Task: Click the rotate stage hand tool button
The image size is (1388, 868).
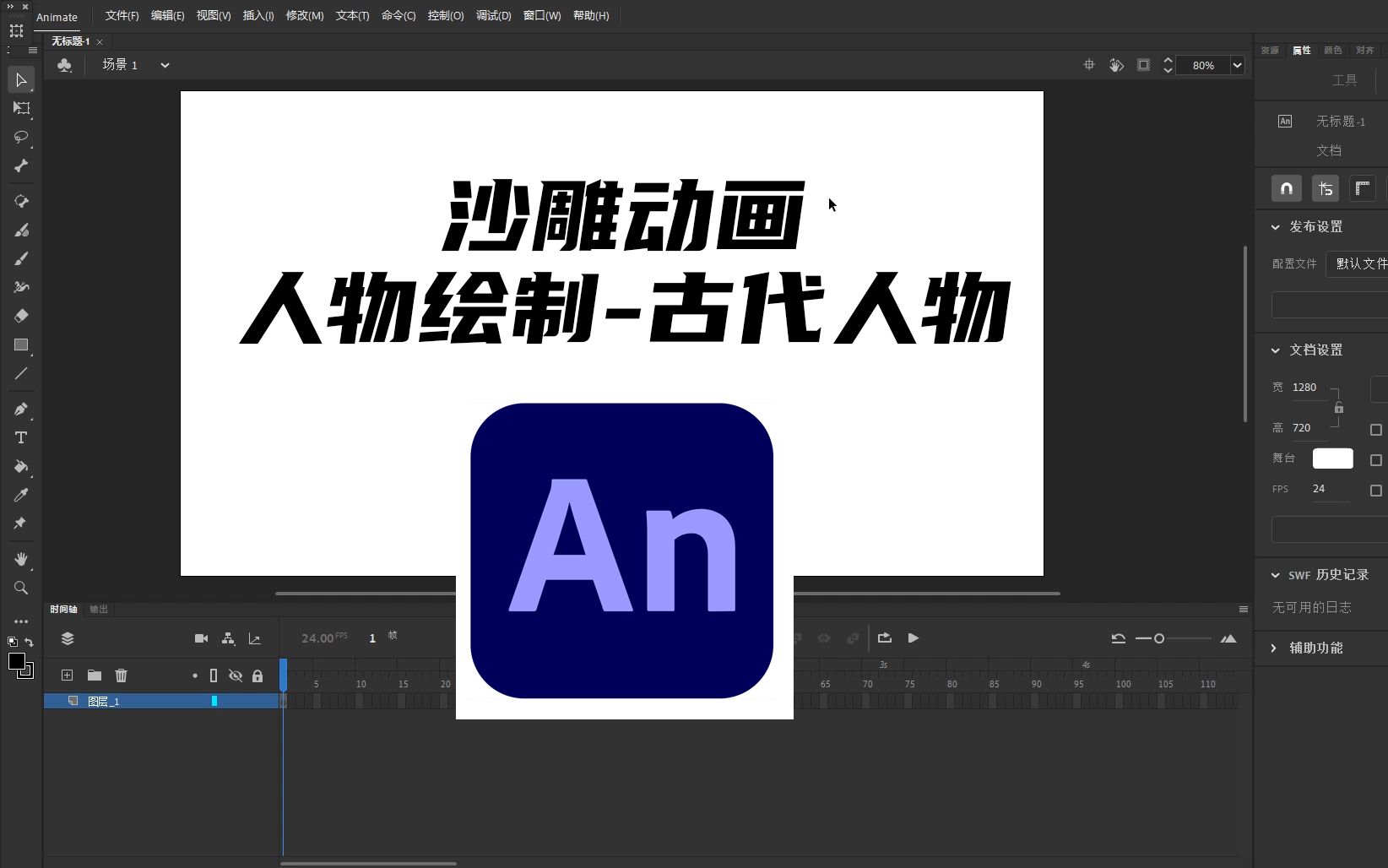Action: point(1116,65)
